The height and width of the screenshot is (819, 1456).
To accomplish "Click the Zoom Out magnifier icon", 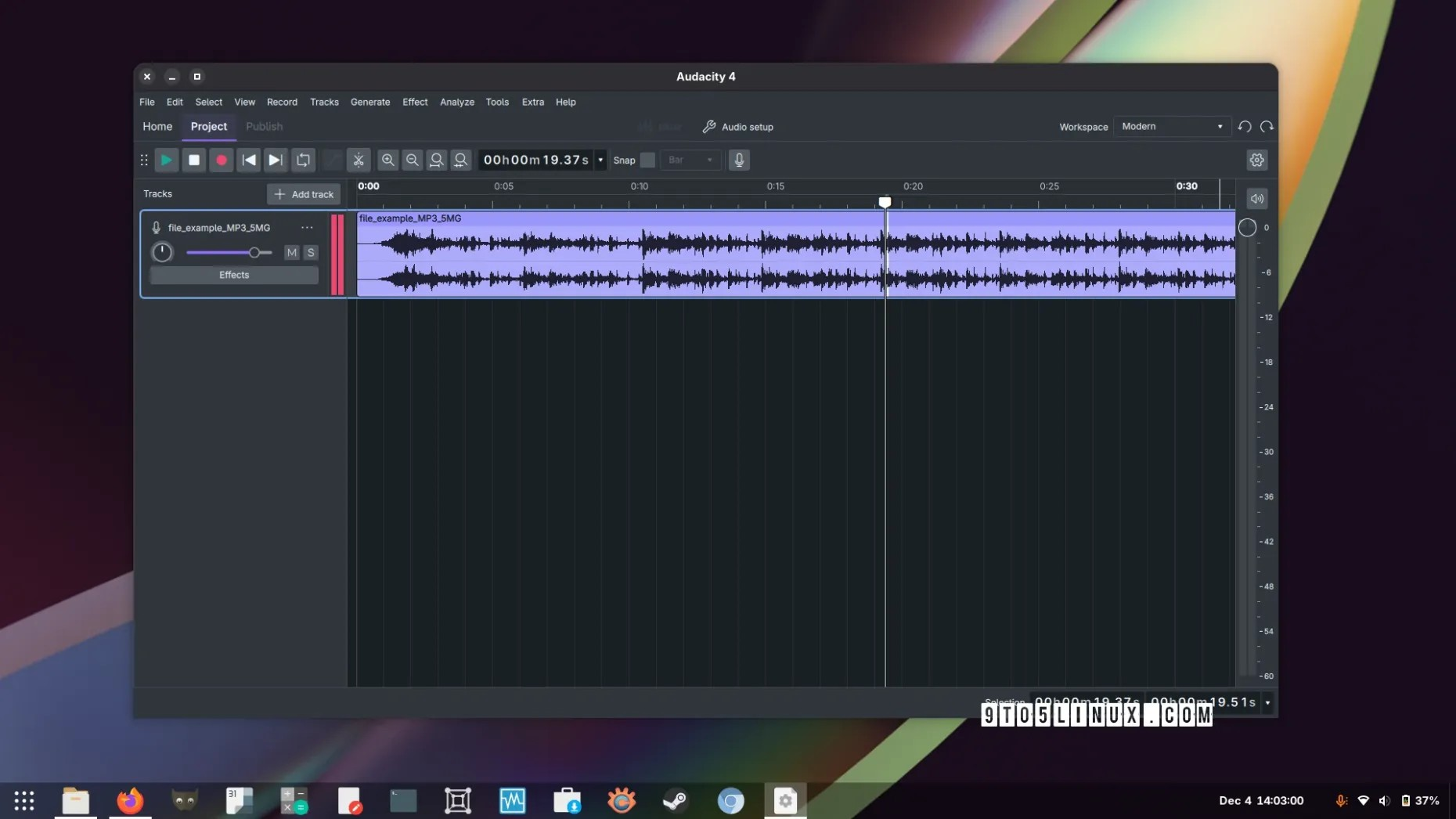I will click(413, 160).
